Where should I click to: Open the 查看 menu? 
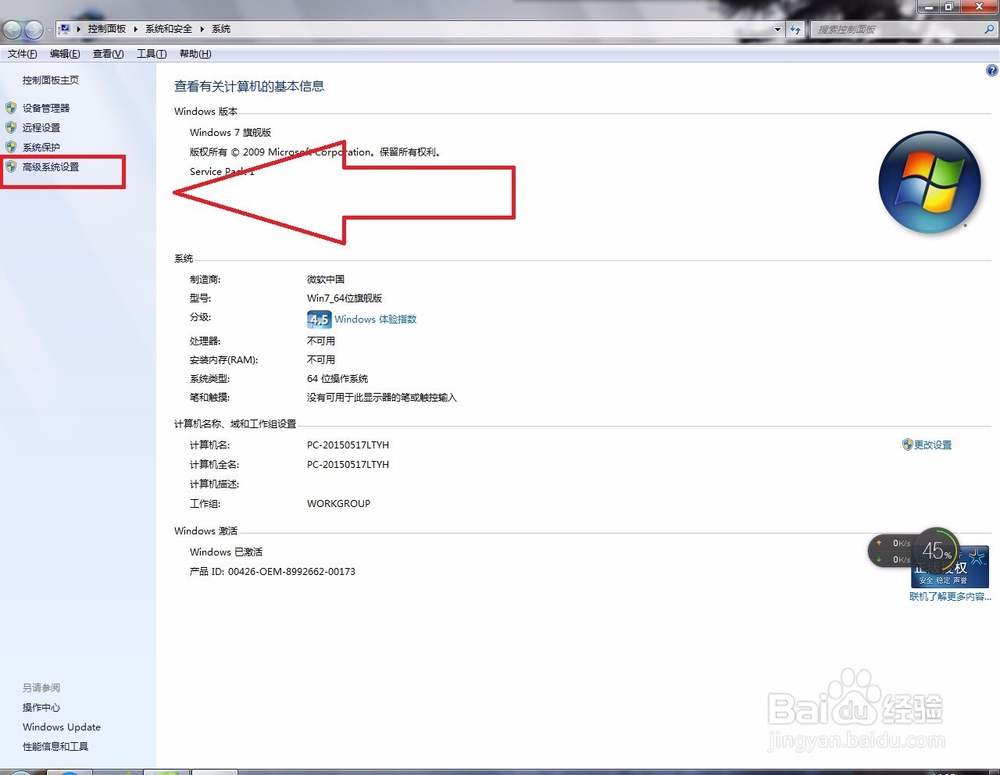click(x=108, y=54)
